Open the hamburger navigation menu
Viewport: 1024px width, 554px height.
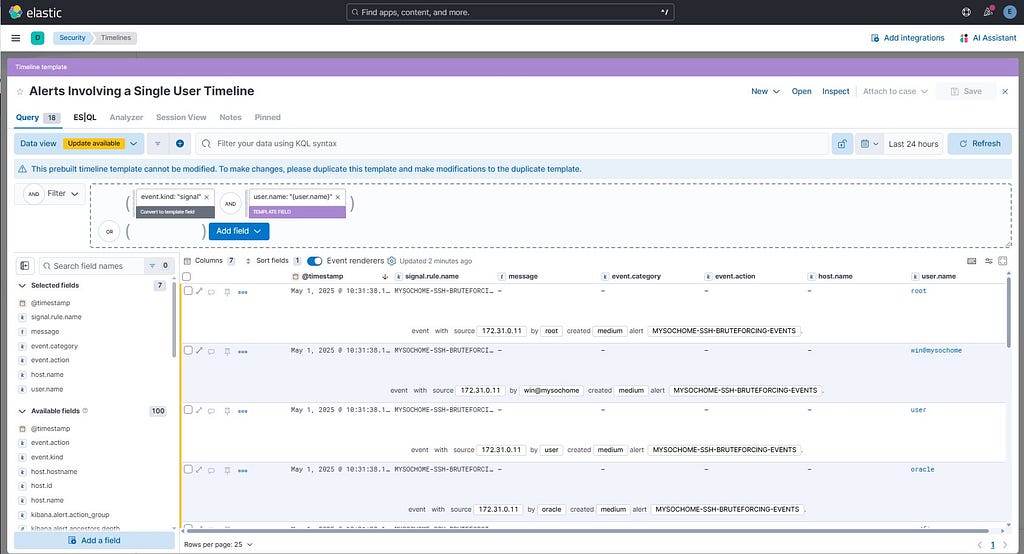tap(16, 38)
